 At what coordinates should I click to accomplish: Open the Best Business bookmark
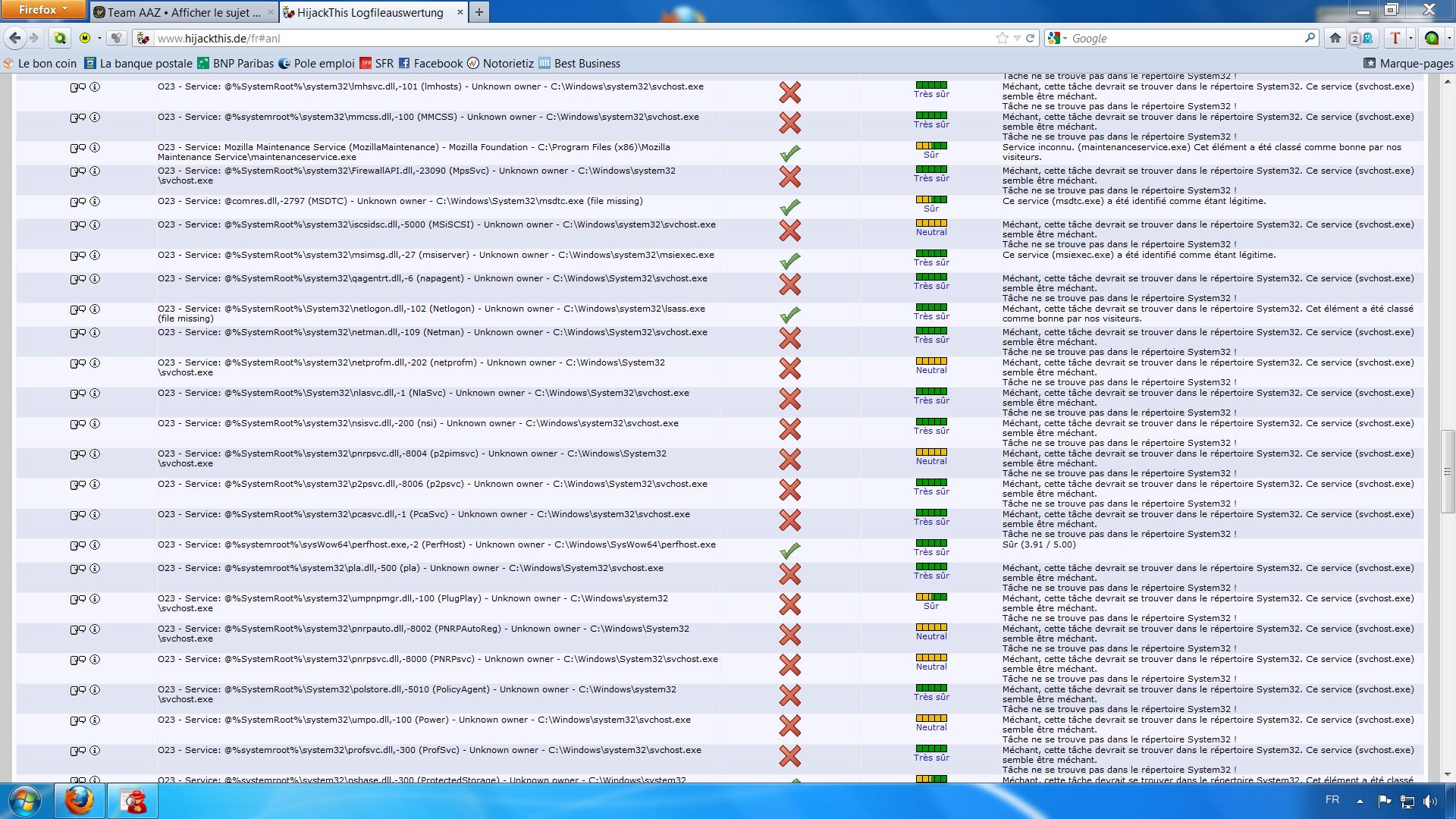pos(579,64)
